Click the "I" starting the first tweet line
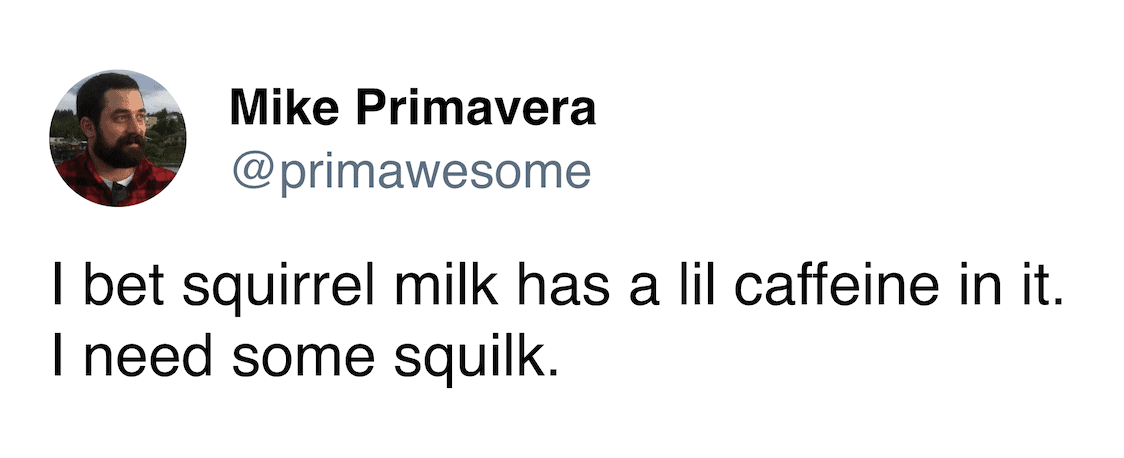 tap(59, 289)
